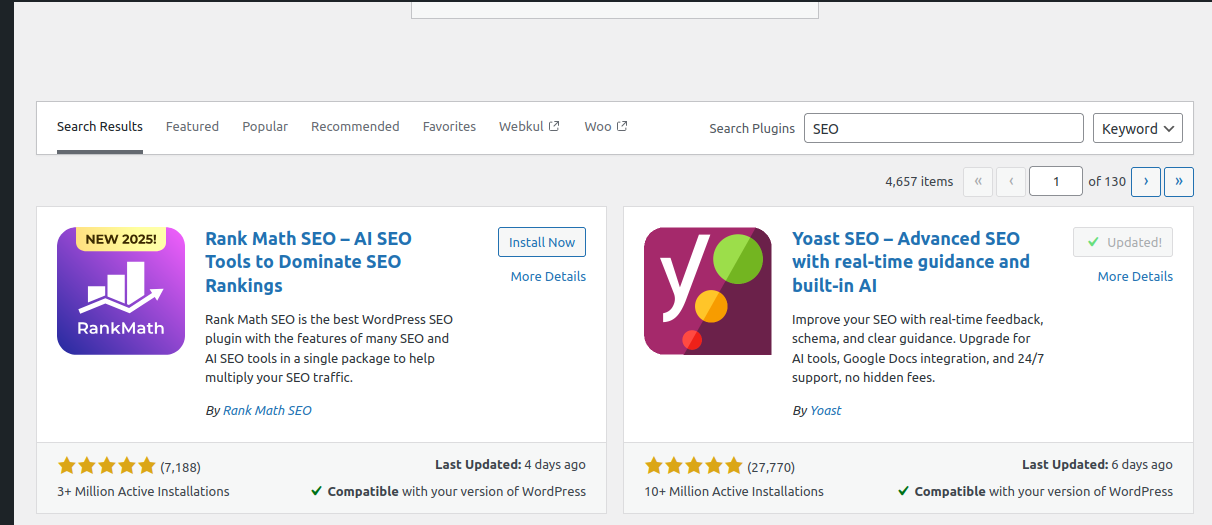The height and width of the screenshot is (525, 1212).
Task: Open the Rank Math SEO plugin title
Action: coord(308,262)
